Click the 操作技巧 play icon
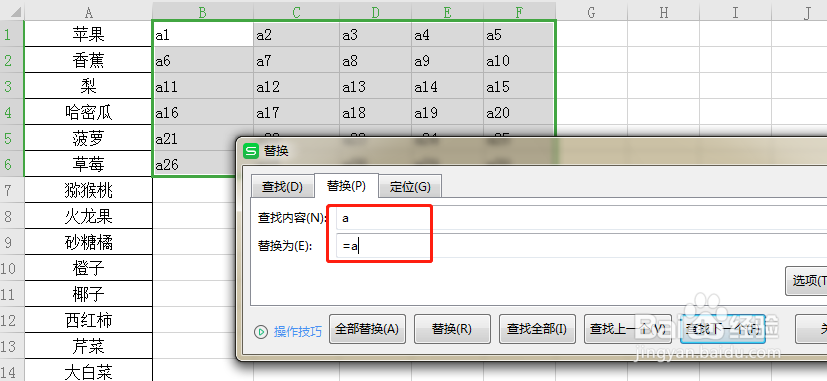827x381 pixels. click(261, 331)
